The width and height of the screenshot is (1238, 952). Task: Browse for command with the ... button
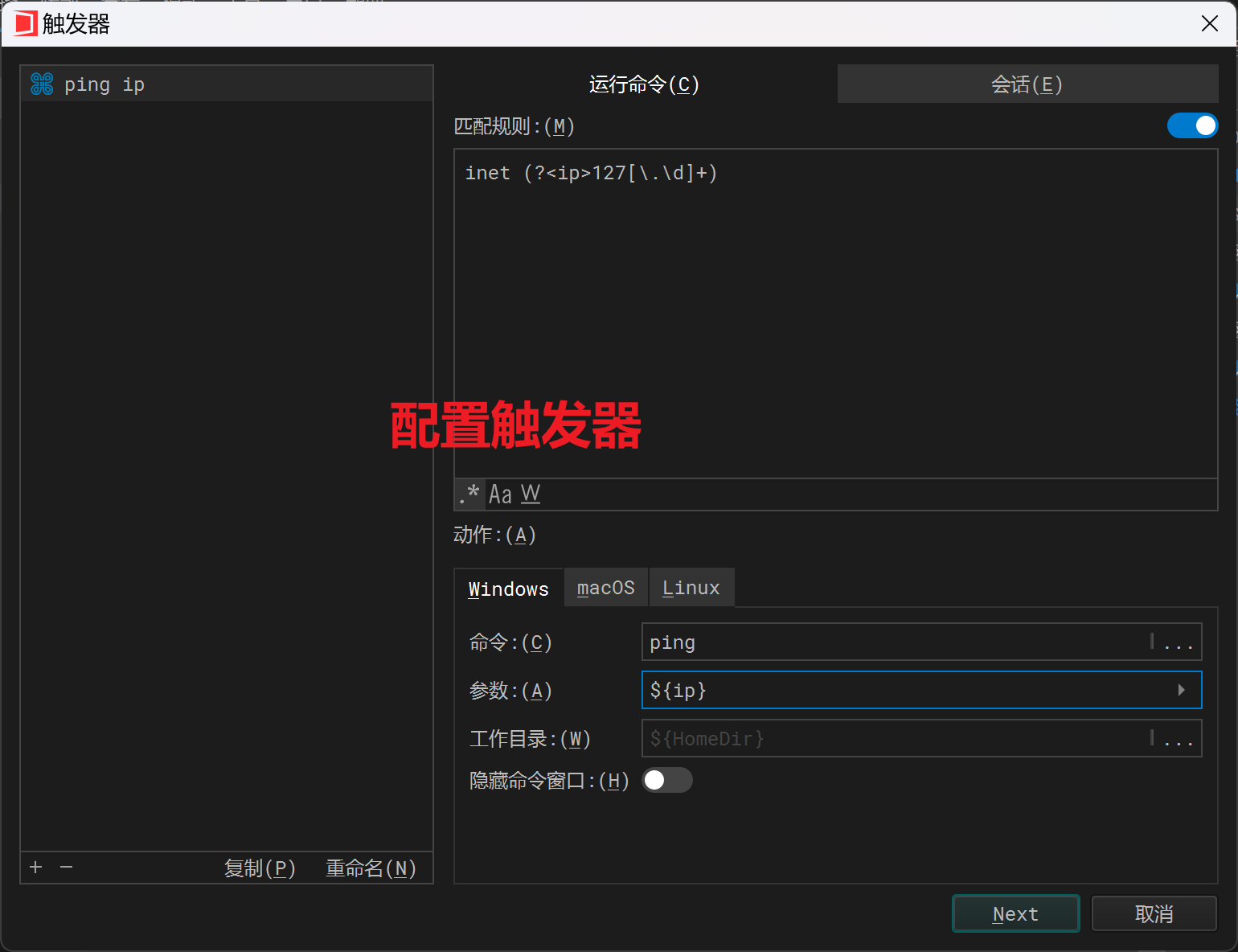tap(1178, 642)
